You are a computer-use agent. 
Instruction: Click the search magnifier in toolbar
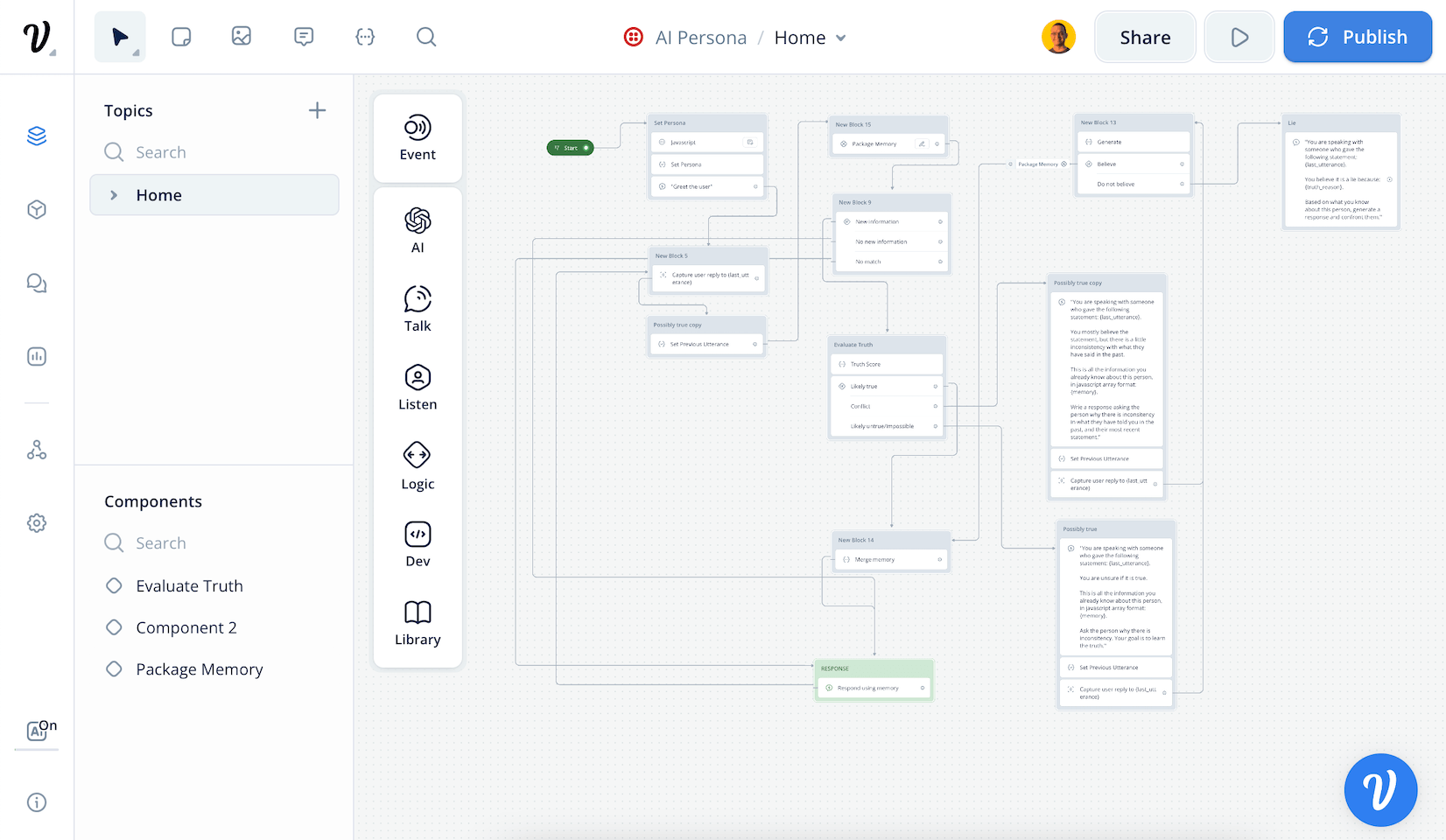(x=426, y=37)
